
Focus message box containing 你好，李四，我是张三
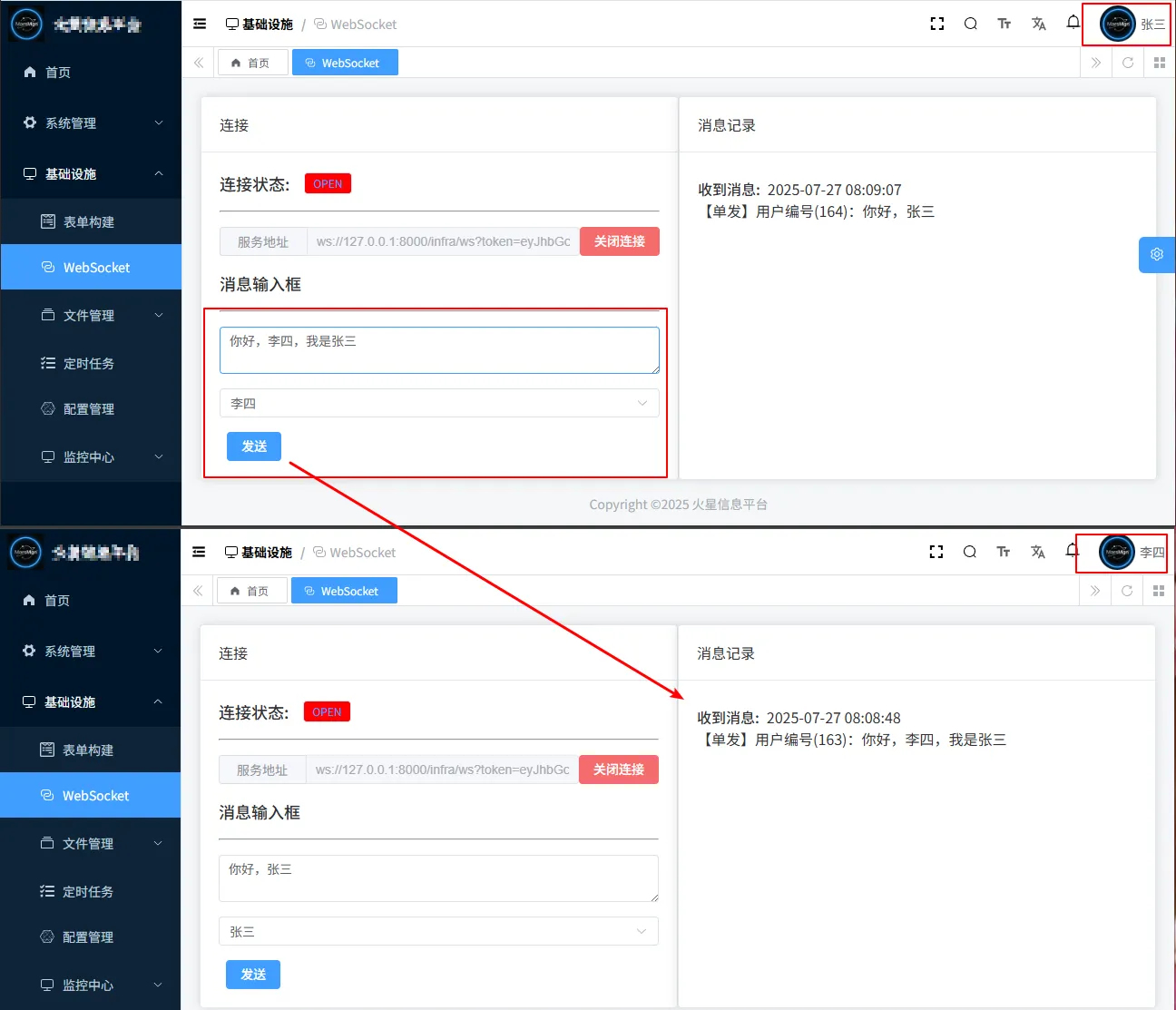(x=439, y=350)
